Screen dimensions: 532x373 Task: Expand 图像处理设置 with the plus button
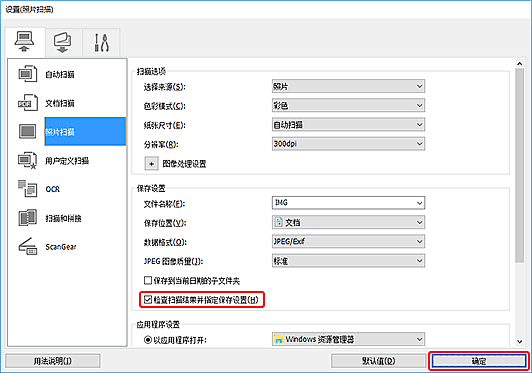tap(151, 164)
